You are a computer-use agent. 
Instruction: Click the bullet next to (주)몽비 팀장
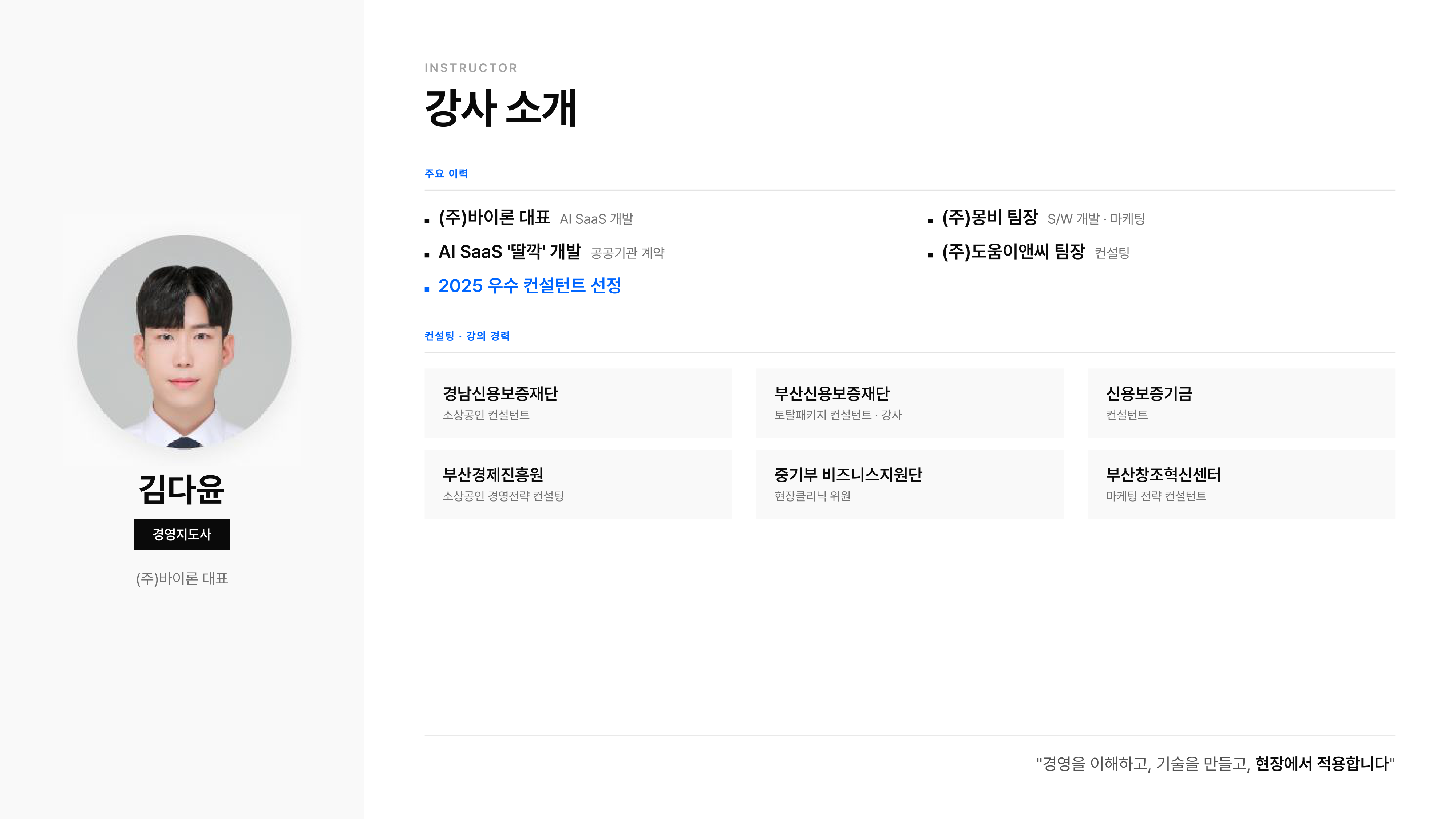tap(930, 221)
